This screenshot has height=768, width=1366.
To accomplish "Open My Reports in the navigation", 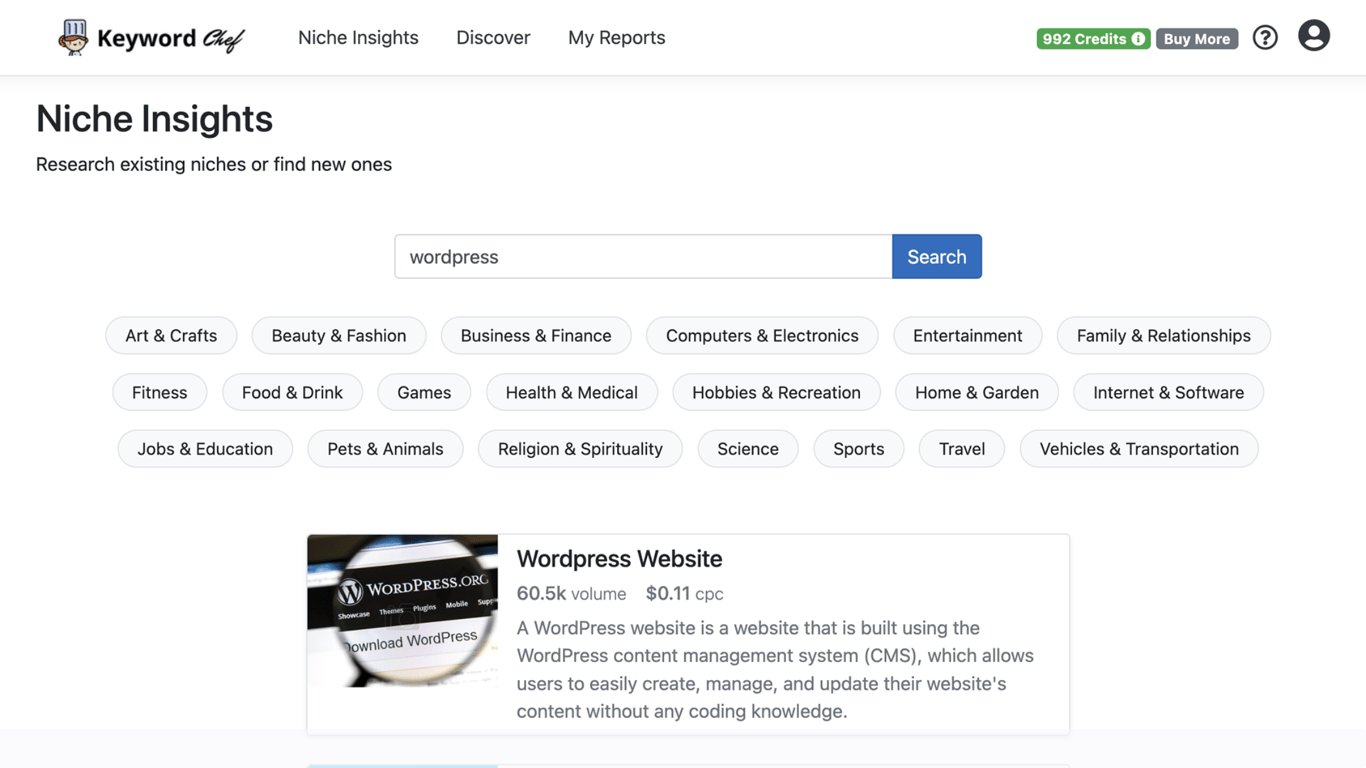I will [616, 38].
